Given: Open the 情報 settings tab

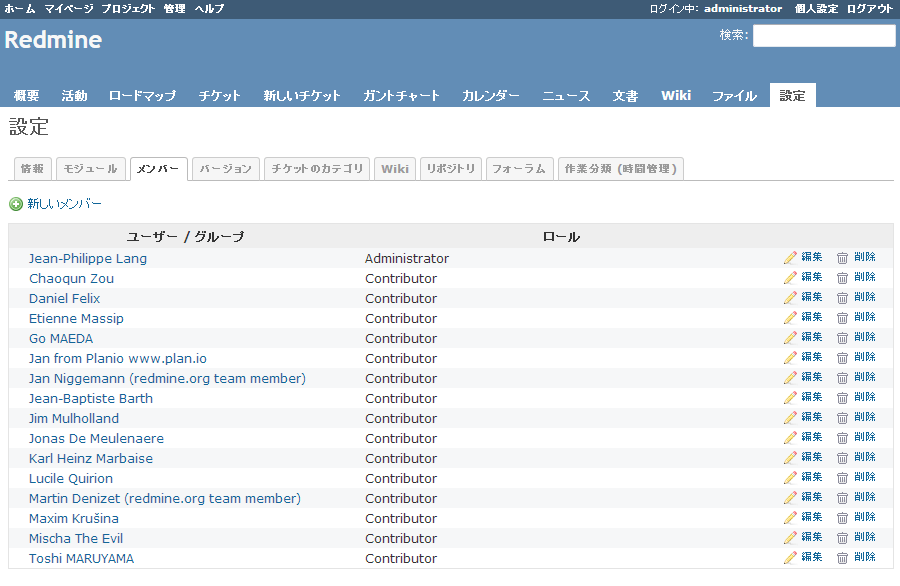Looking at the screenshot, I should (33, 169).
